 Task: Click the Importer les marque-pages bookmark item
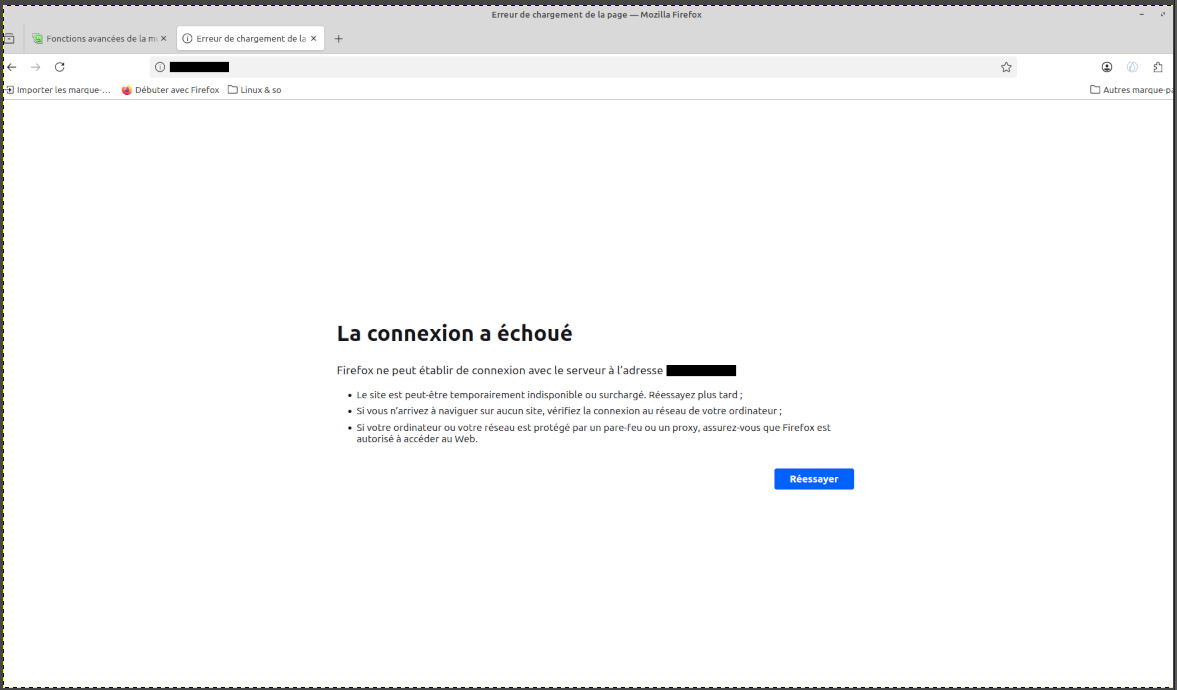point(58,90)
